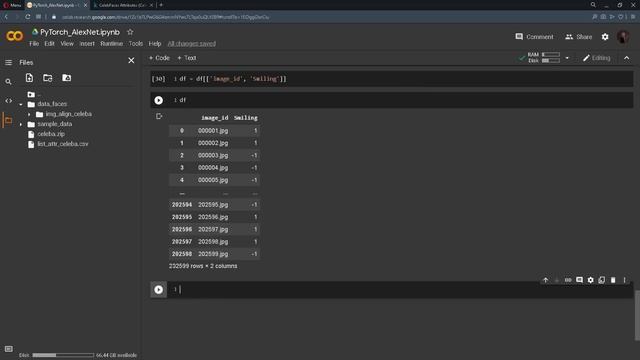Click the 'Smiling' column header

click(245, 118)
